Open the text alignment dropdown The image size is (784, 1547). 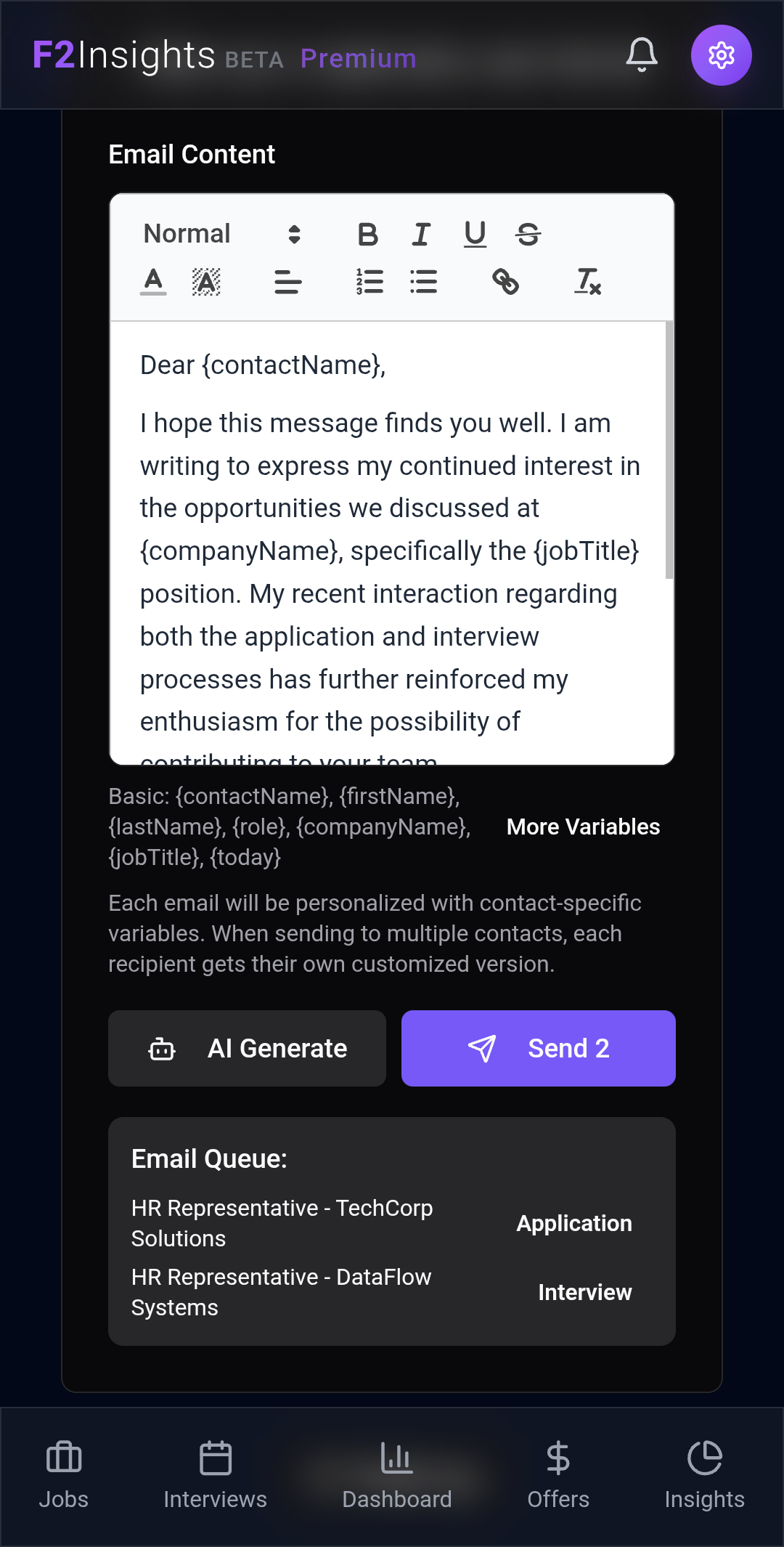pos(288,281)
